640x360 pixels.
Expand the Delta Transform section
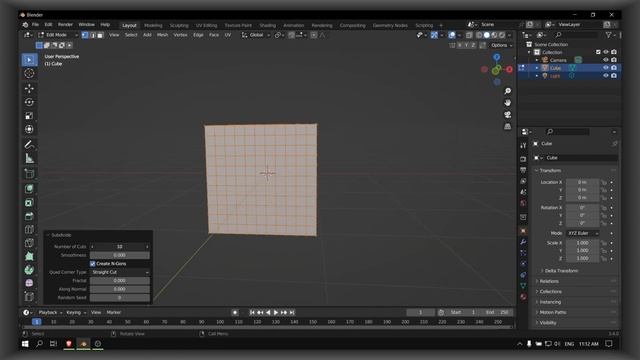559,271
